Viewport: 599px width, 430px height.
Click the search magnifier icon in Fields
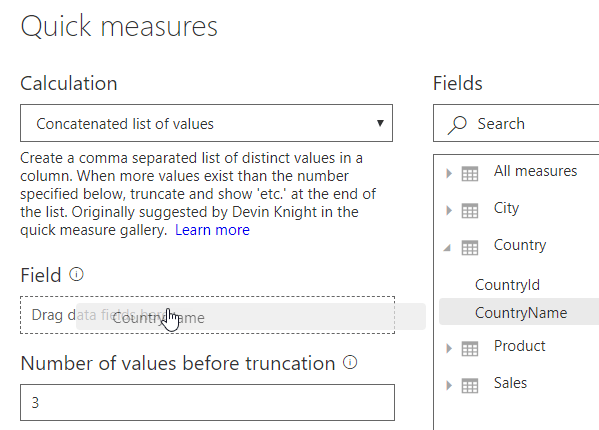pyautogui.click(x=457, y=125)
